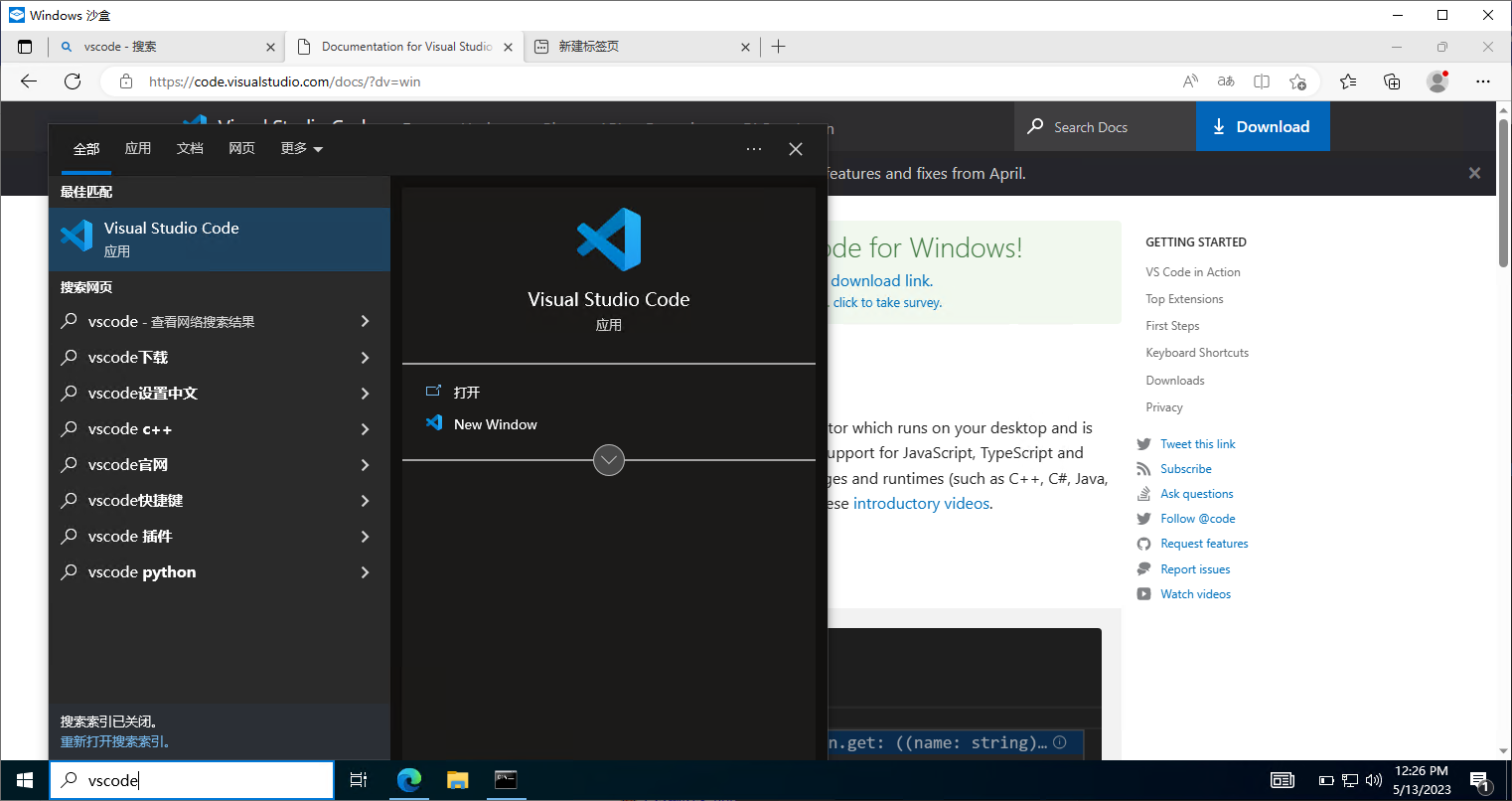Open the search panel three-dots options
The image size is (1512, 801).
click(x=754, y=149)
